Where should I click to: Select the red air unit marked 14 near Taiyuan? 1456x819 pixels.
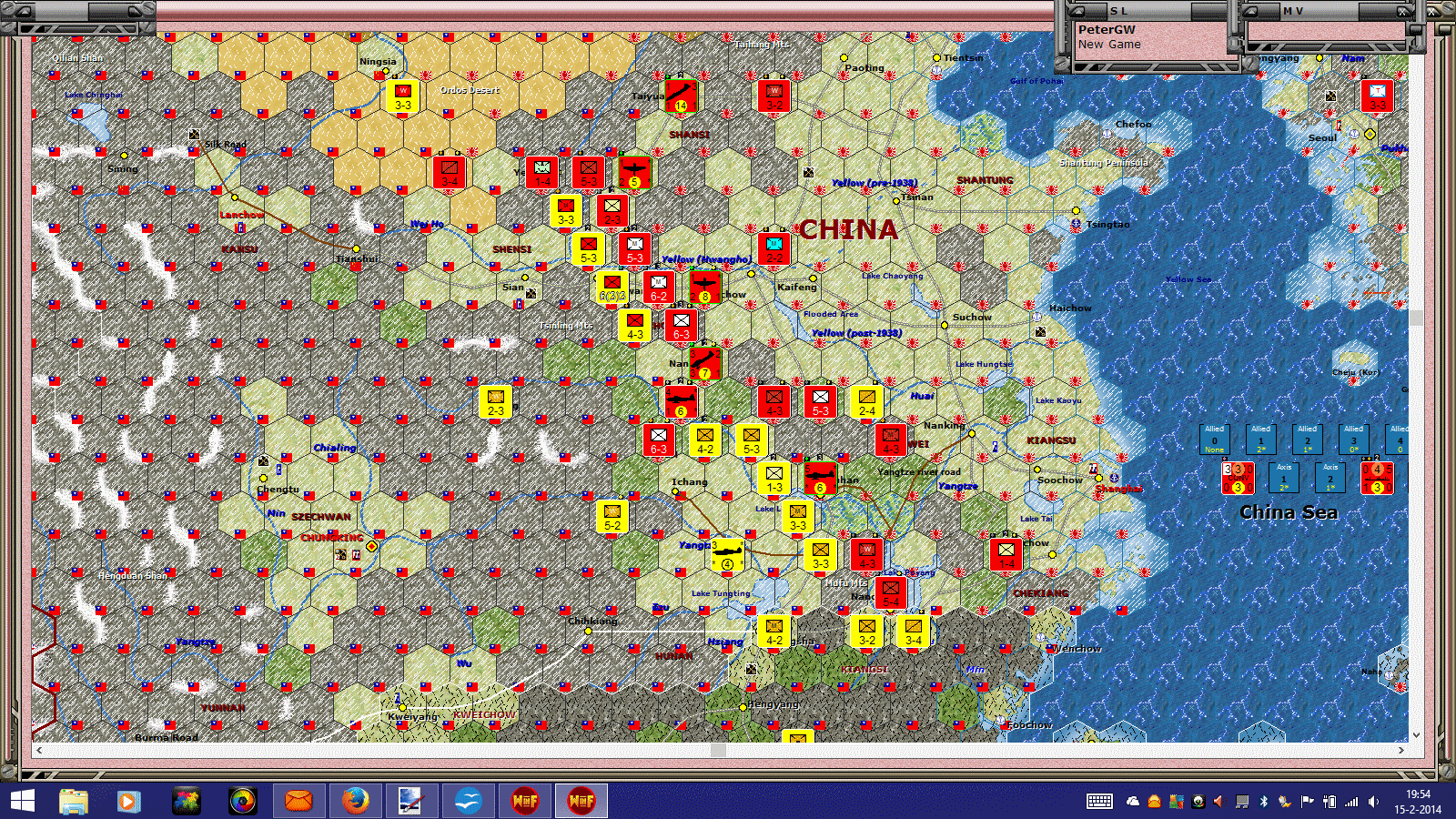click(681, 96)
